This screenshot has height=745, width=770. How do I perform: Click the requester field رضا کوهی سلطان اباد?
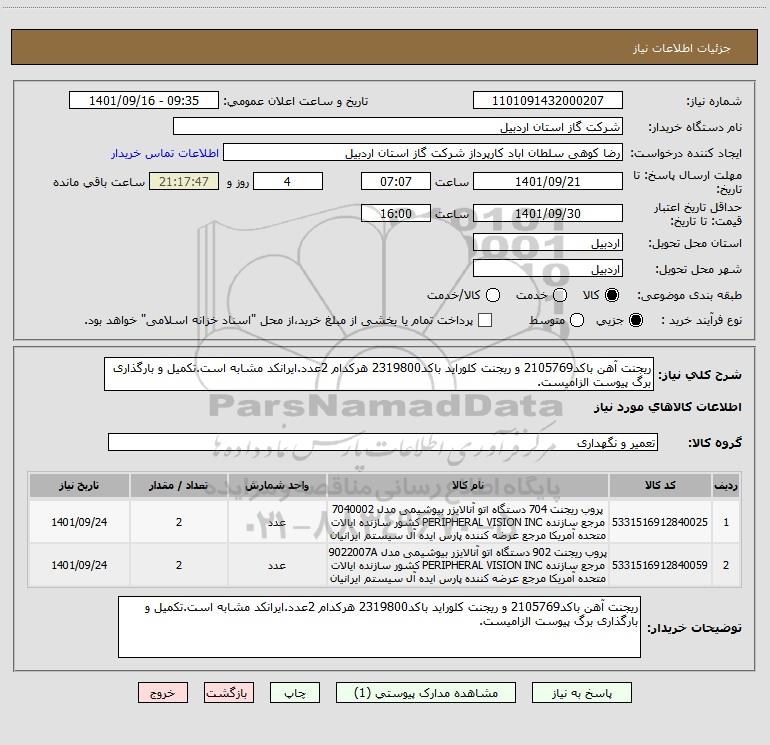pyautogui.click(x=423, y=153)
